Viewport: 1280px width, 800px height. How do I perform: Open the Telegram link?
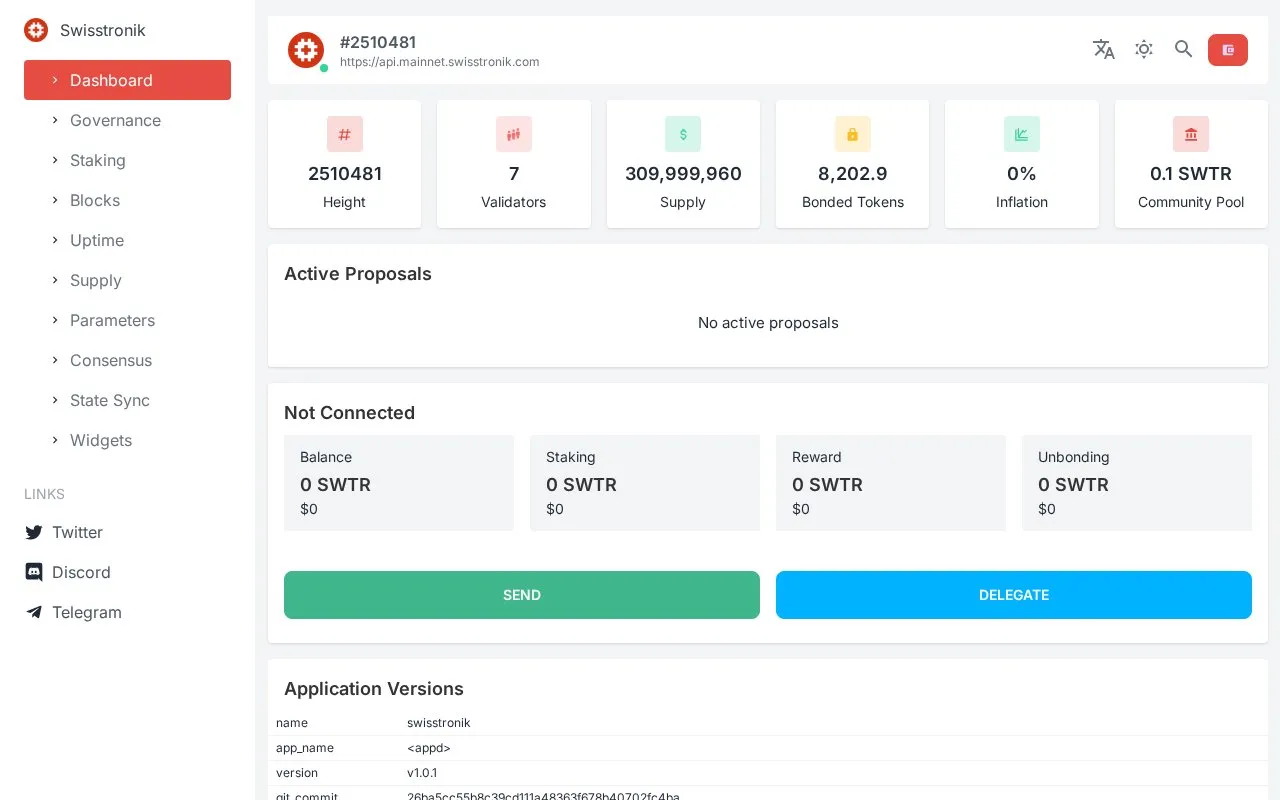pos(87,612)
